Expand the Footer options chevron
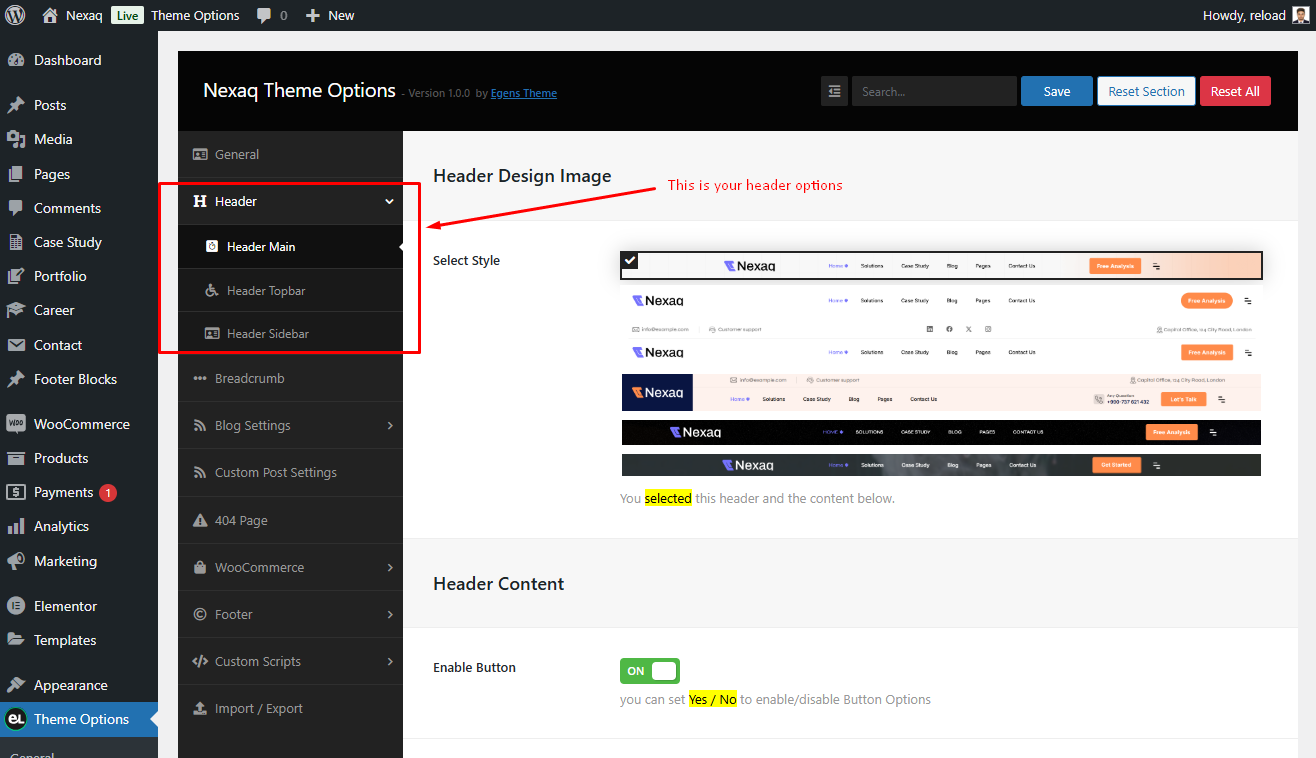The height and width of the screenshot is (758, 1316). pyautogui.click(x=390, y=614)
